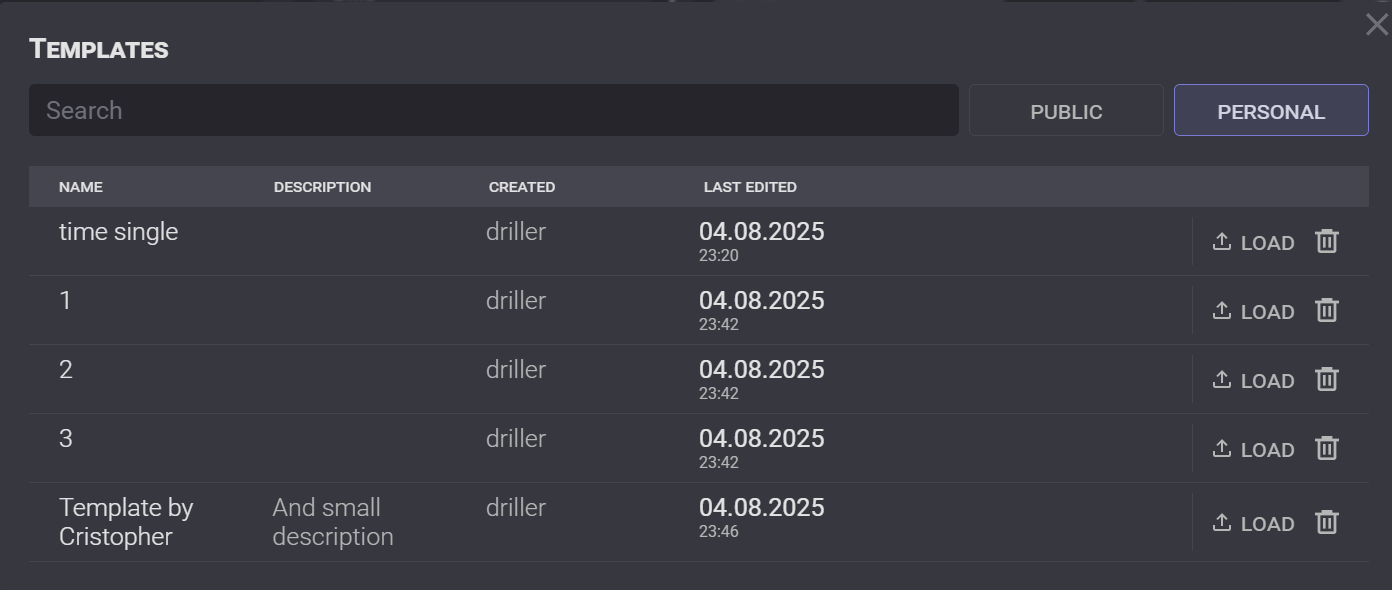
Task: Delete template named 2
Action: [x=1326, y=379]
